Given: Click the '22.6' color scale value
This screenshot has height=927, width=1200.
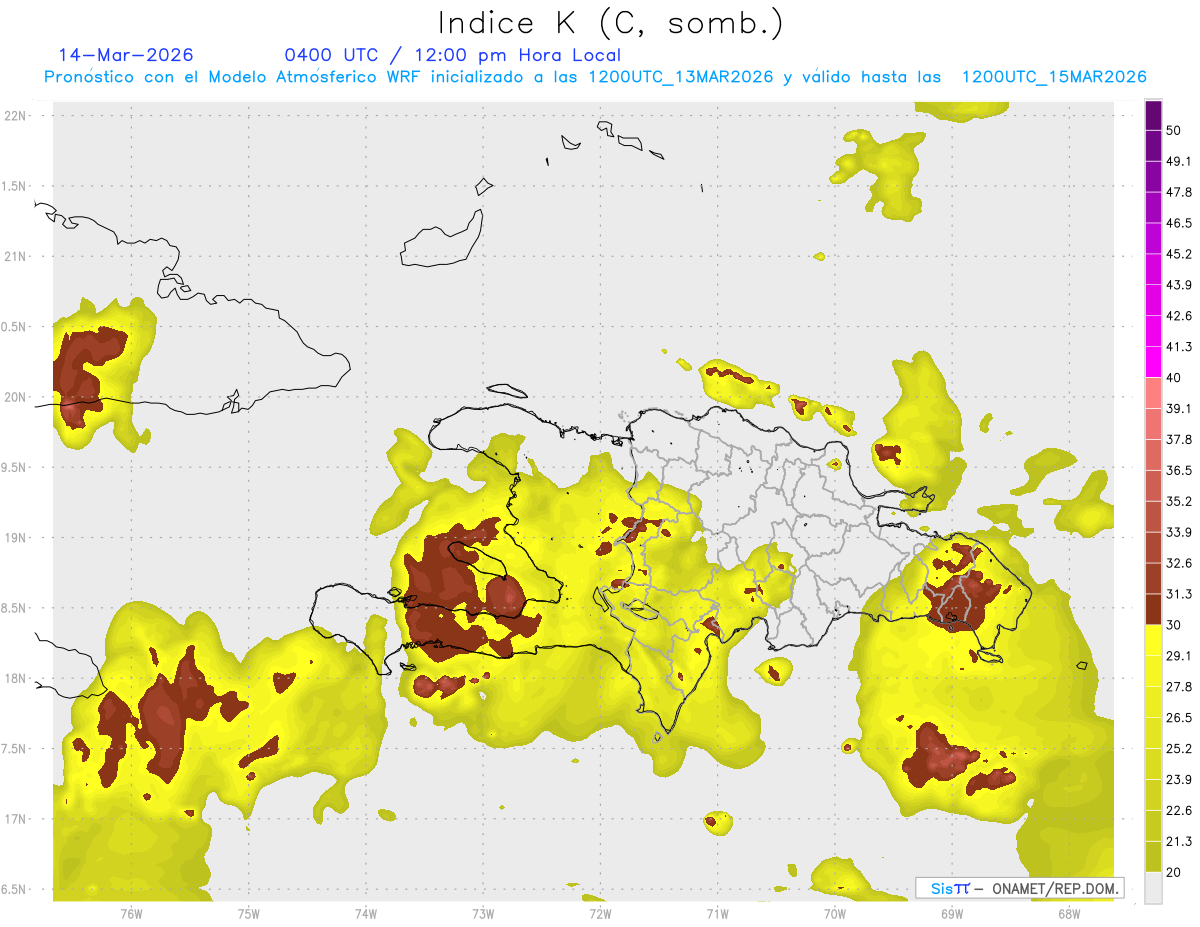Looking at the screenshot, I should 1179,811.
